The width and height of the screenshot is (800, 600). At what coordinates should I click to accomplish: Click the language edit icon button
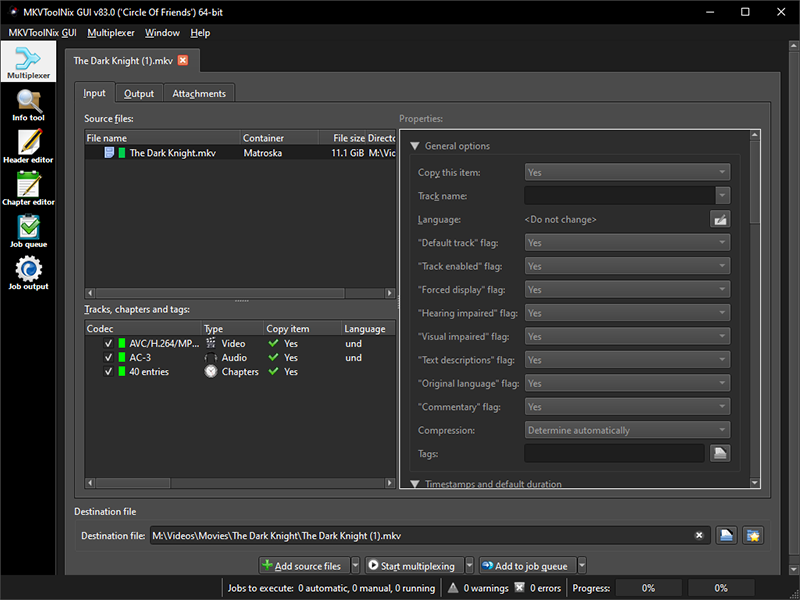[720, 219]
